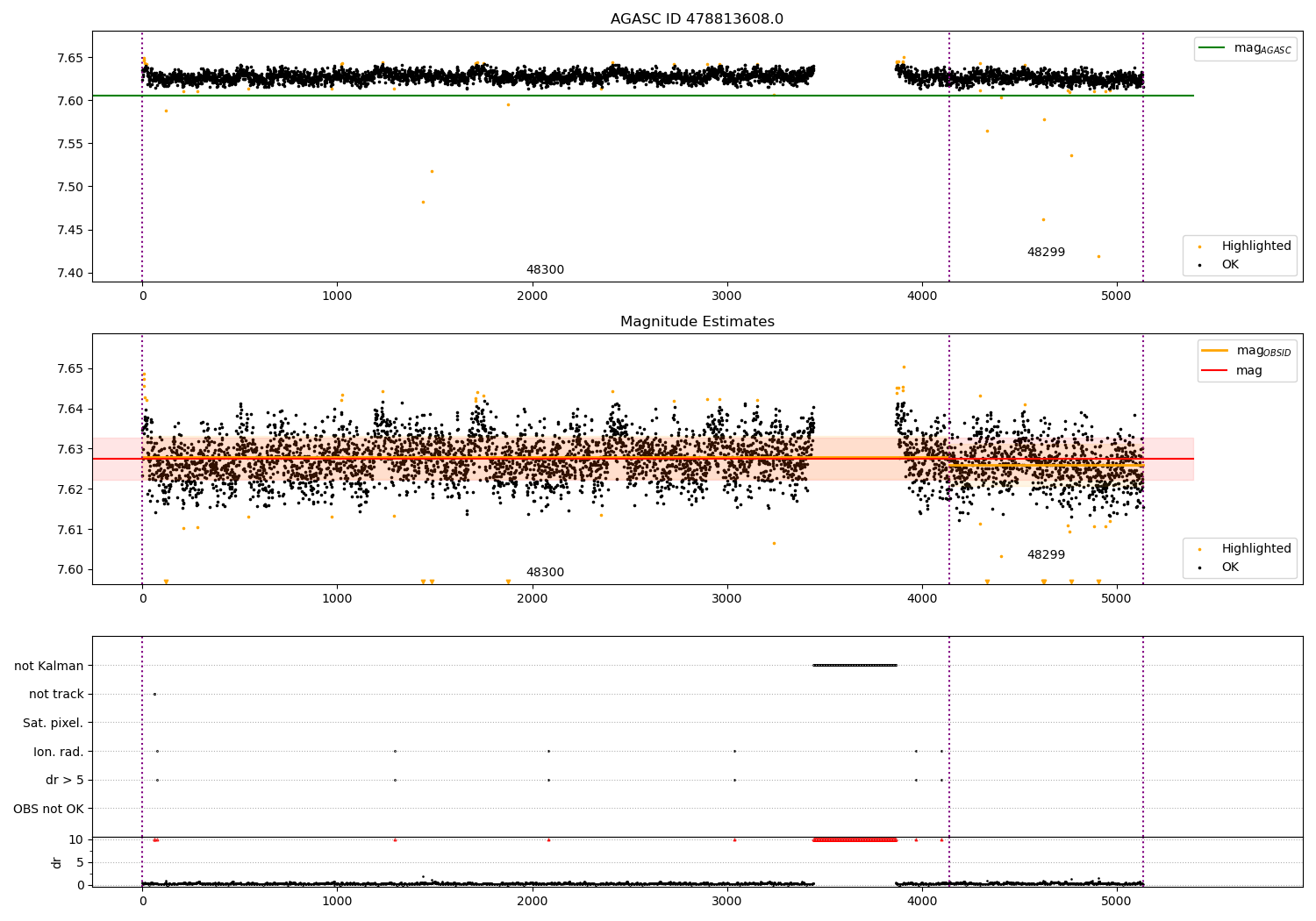Click the "not track" row label
The height and width of the screenshot is (921, 1316).
pos(56,695)
